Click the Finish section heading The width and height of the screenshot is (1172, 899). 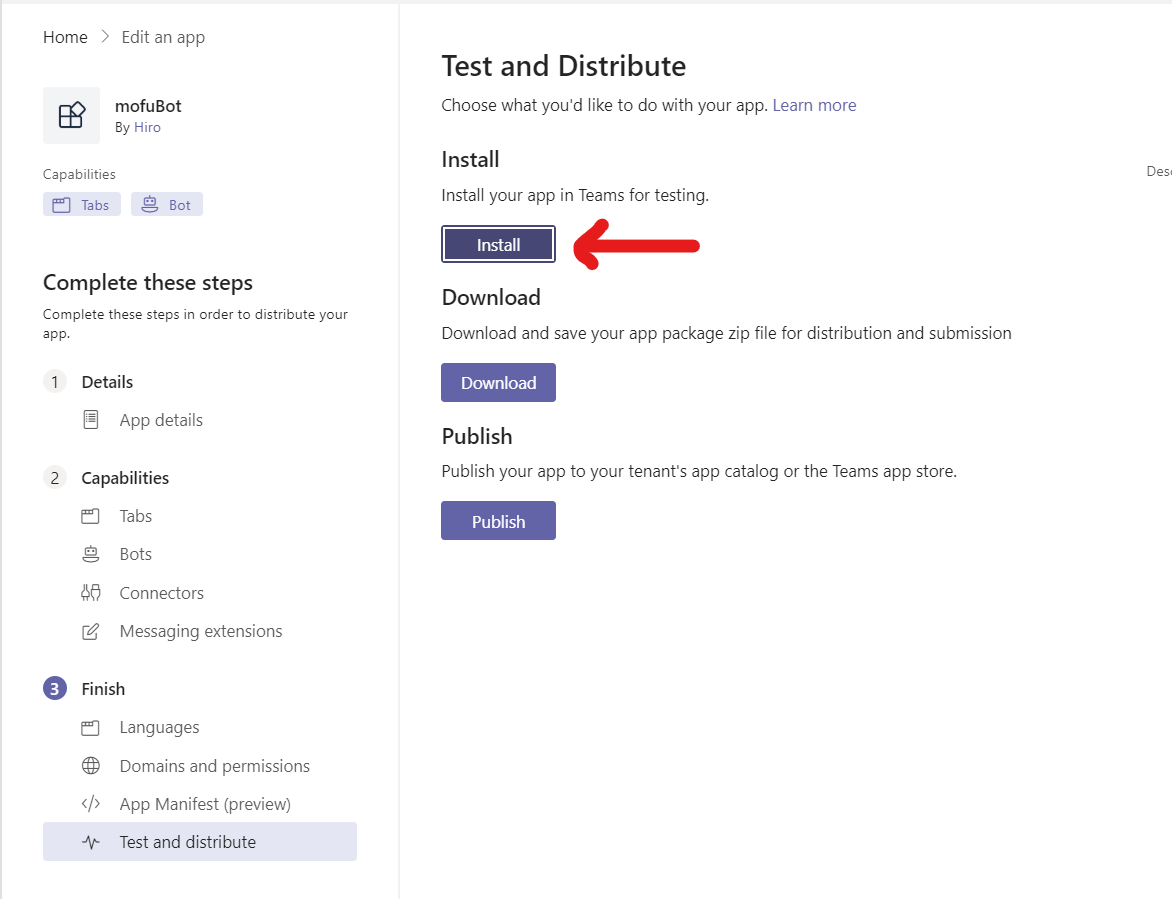(103, 689)
